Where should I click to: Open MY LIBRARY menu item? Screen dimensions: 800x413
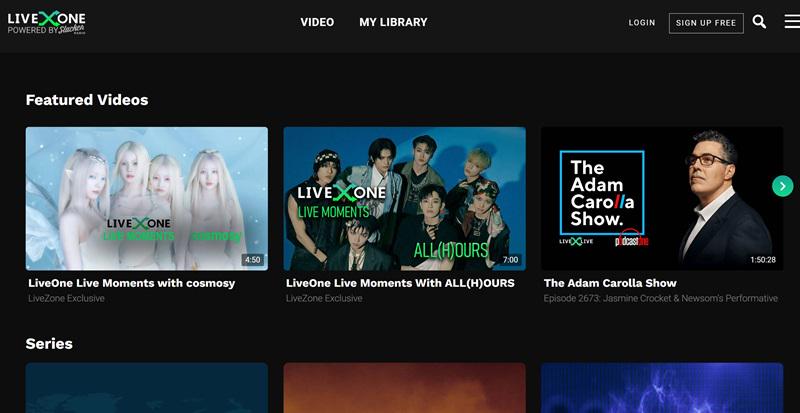click(x=393, y=22)
